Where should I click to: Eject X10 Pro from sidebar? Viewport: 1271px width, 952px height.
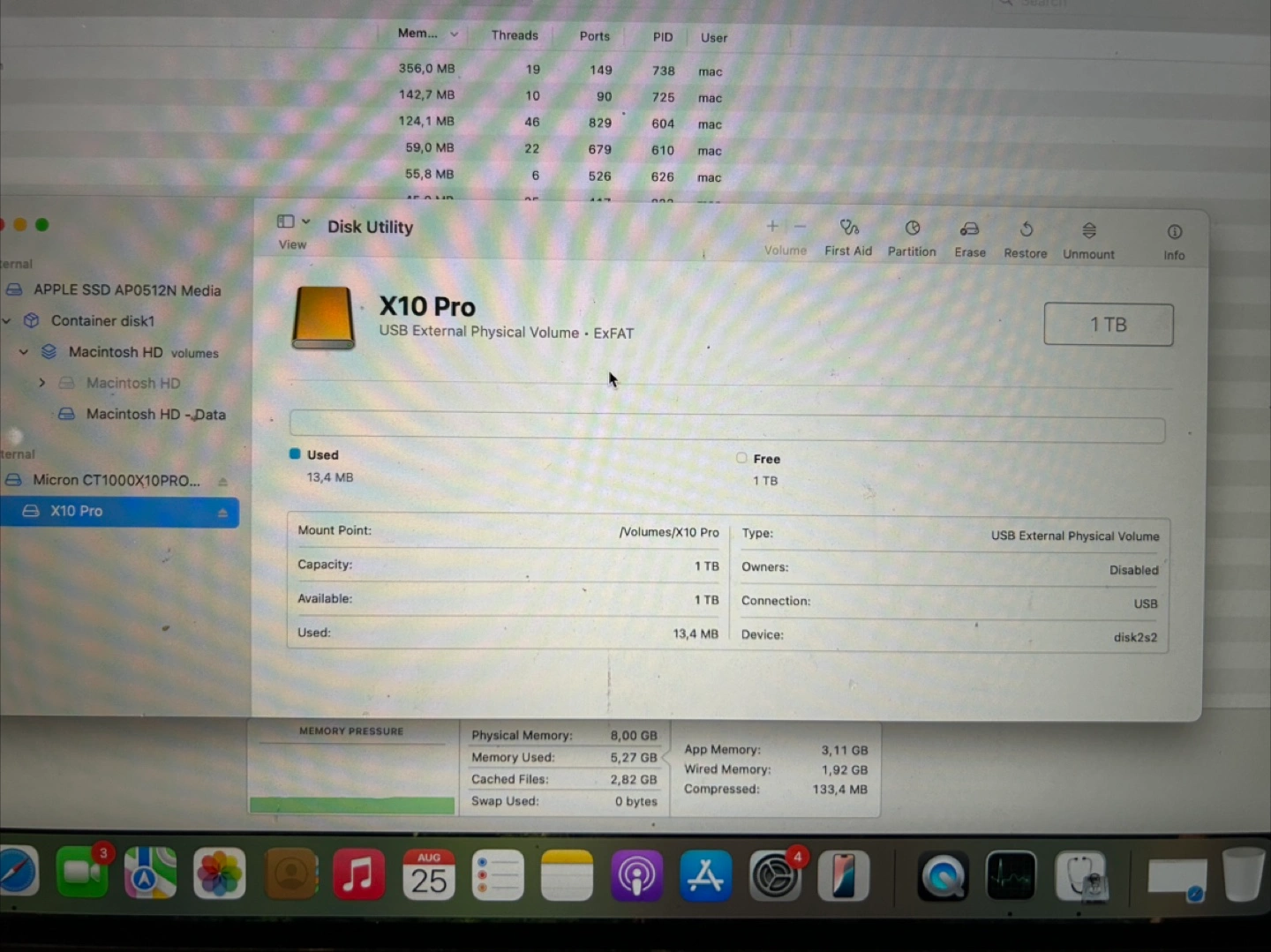coord(222,513)
